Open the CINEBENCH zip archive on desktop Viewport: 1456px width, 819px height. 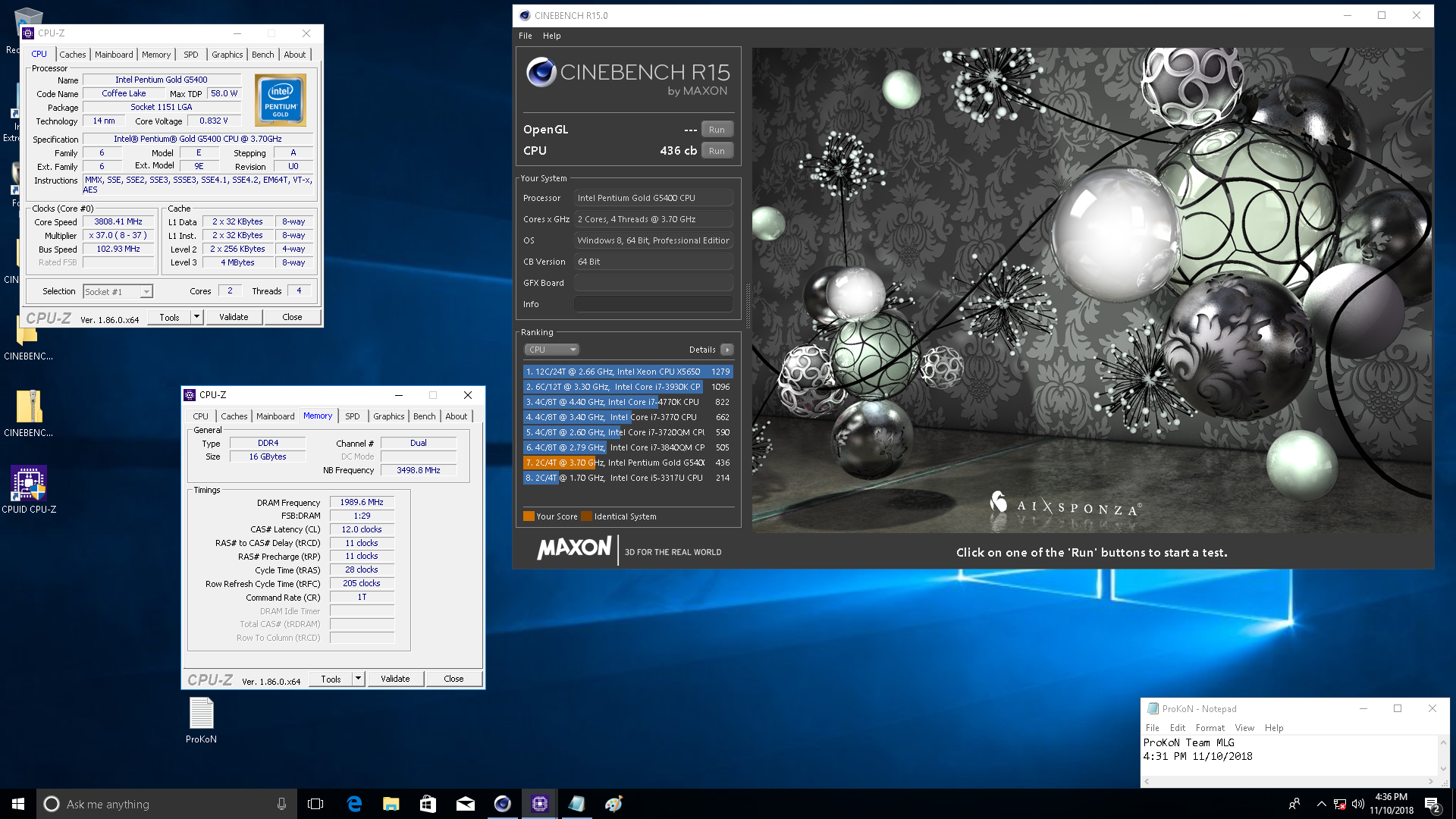point(29,413)
